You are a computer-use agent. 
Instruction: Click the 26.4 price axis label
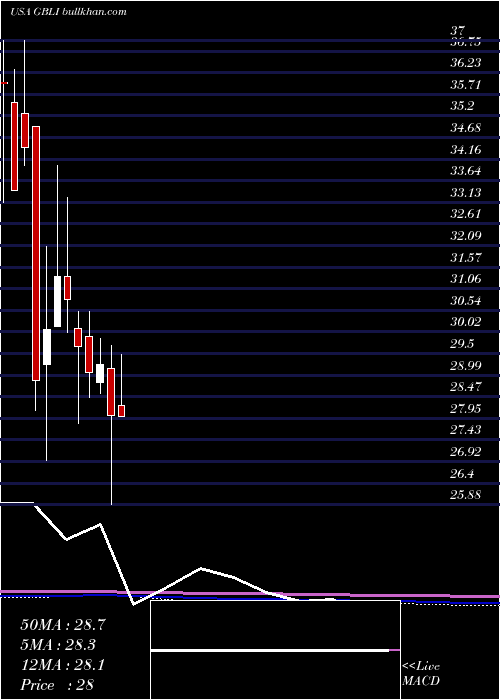tap(462, 473)
